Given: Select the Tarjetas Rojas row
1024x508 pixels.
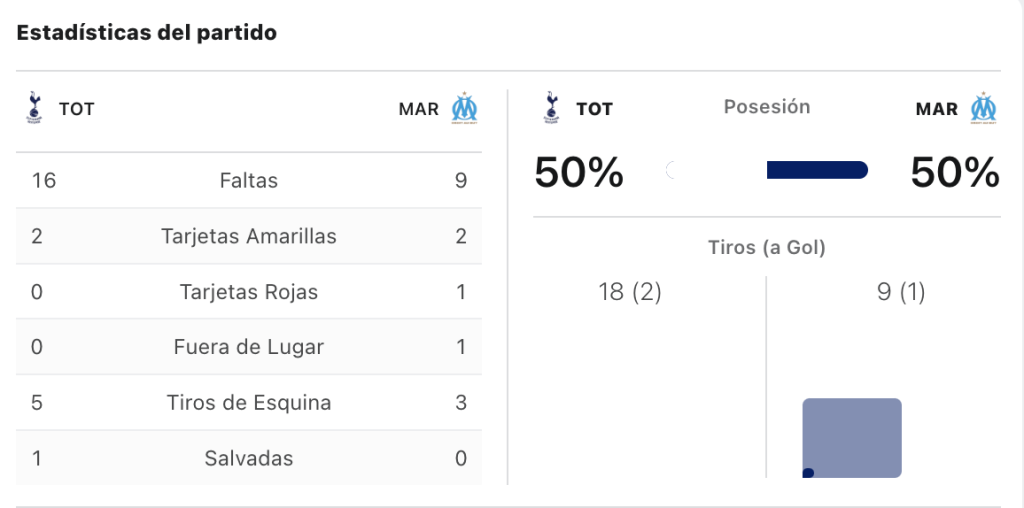Looking at the screenshot, I should (x=249, y=291).
